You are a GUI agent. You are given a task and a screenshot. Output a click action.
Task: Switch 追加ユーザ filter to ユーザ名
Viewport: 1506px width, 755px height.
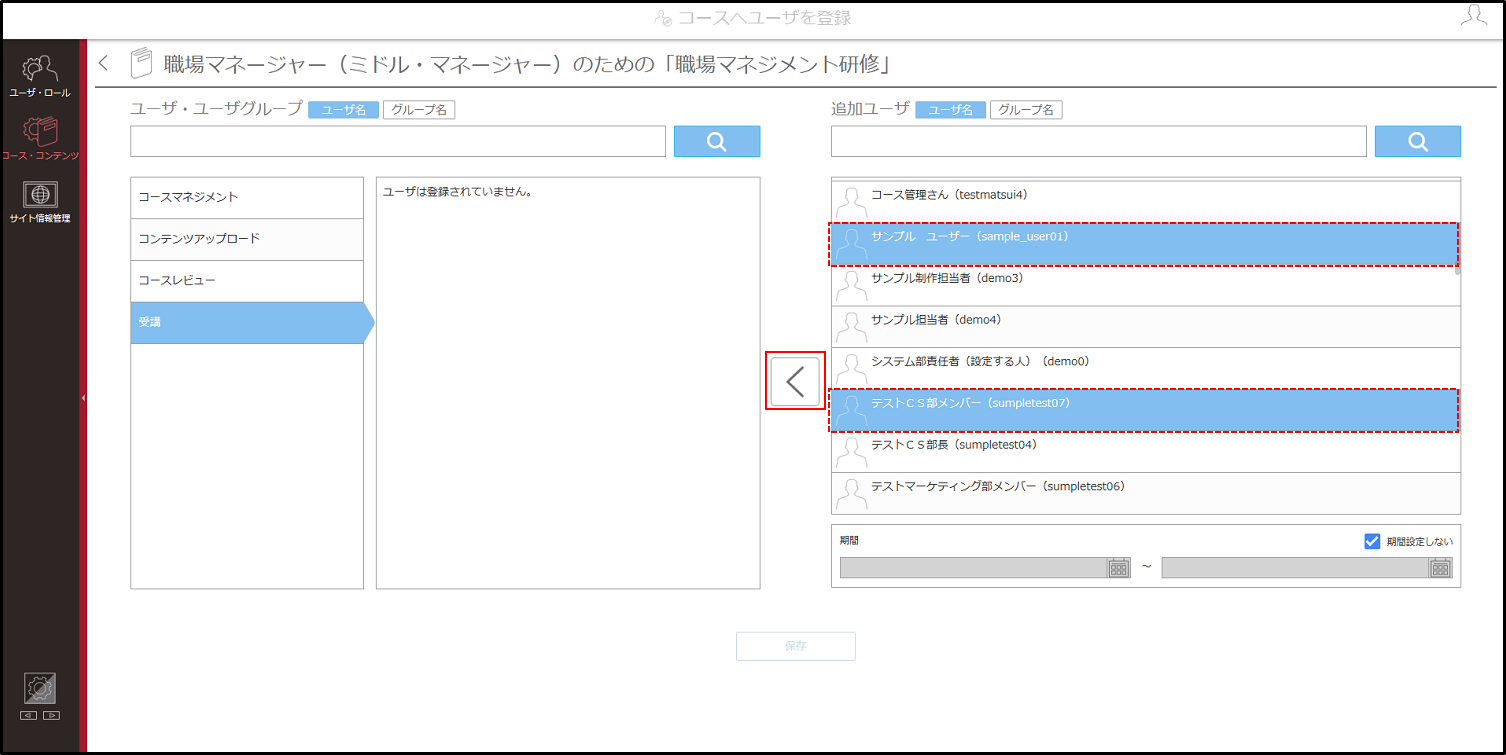tap(951, 110)
